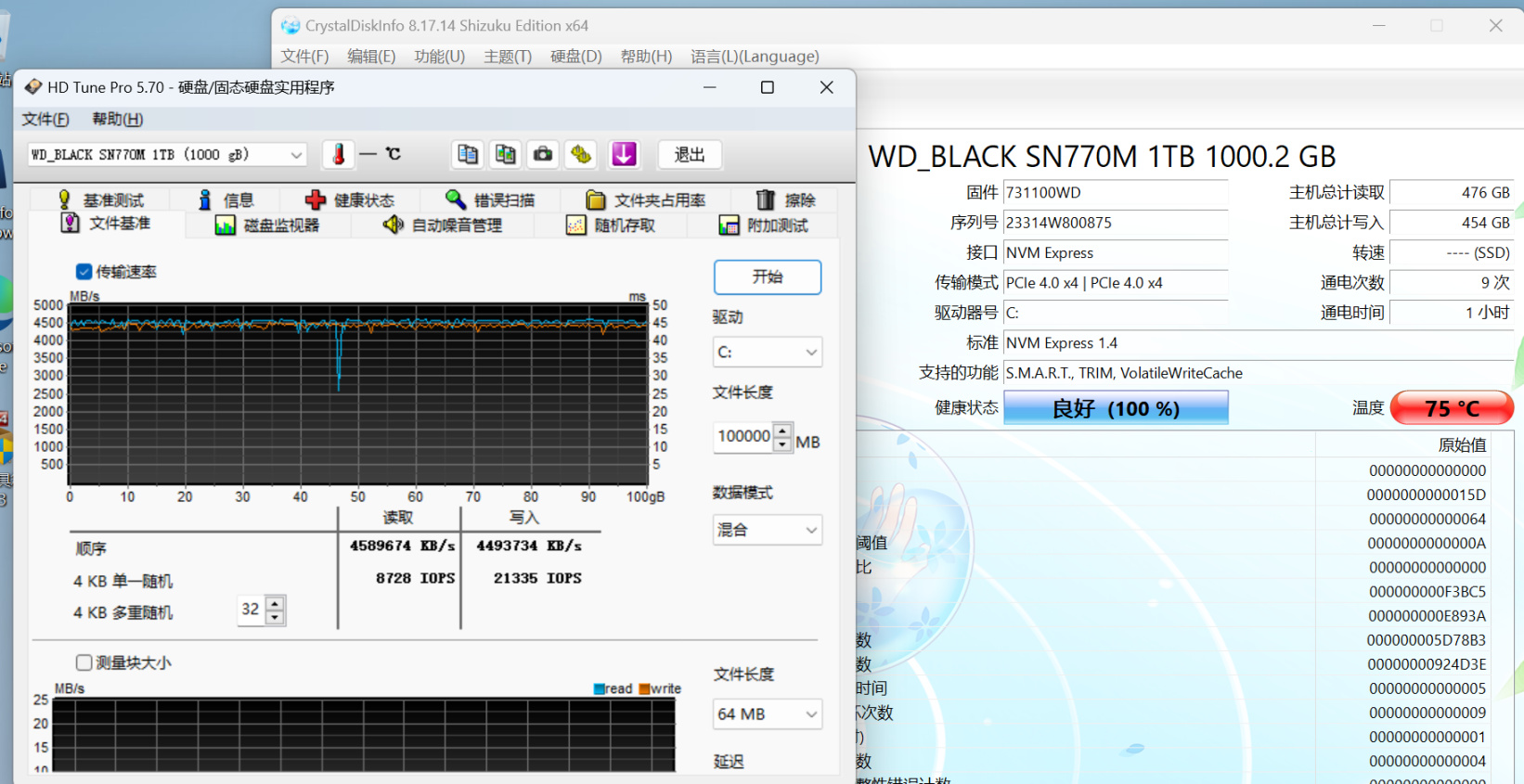Click sequential read result 4589674 KB/s
Image resolution: width=1524 pixels, height=784 pixels.
402,546
